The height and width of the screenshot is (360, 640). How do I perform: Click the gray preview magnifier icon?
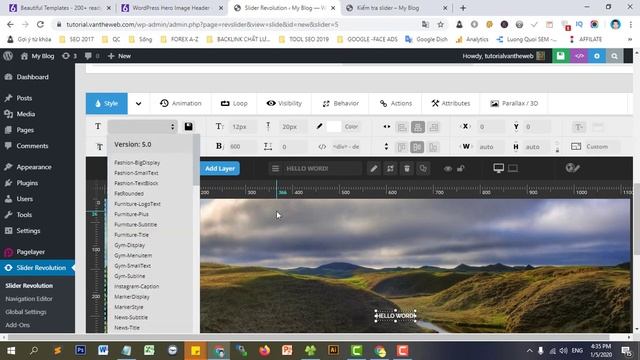pyautogui.click(x=614, y=56)
